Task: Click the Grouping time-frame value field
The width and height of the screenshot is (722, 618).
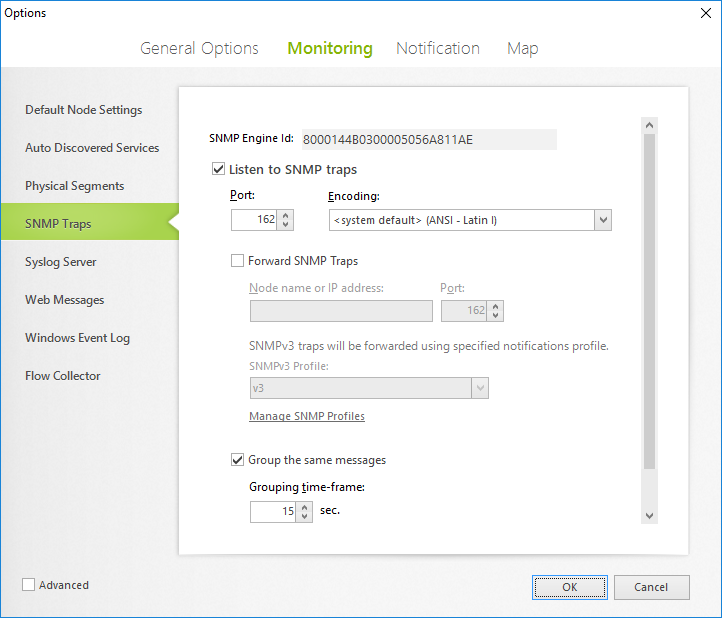Action: (273, 512)
